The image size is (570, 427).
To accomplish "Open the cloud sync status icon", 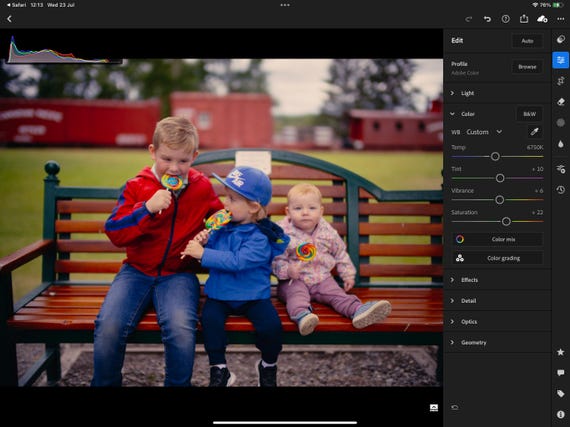I will [x=542, y=19].
